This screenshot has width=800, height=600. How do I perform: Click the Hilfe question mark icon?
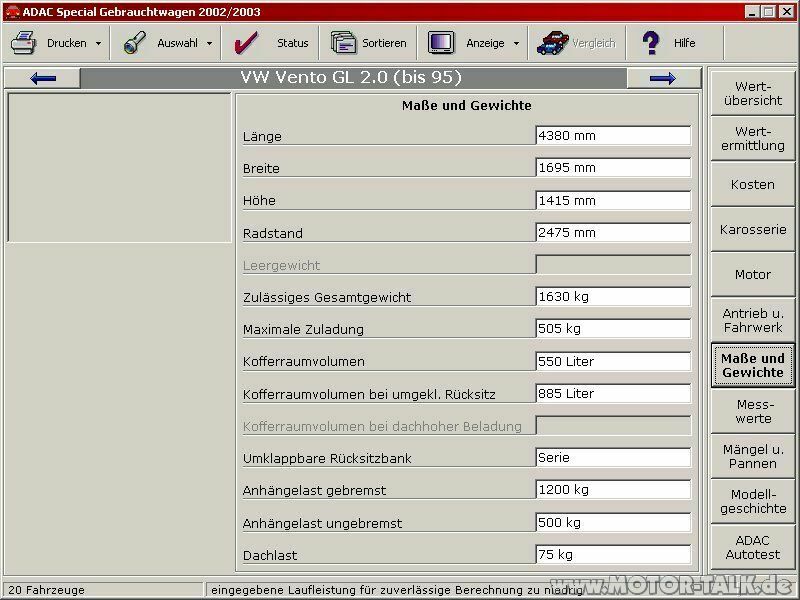tap(651, 43)
